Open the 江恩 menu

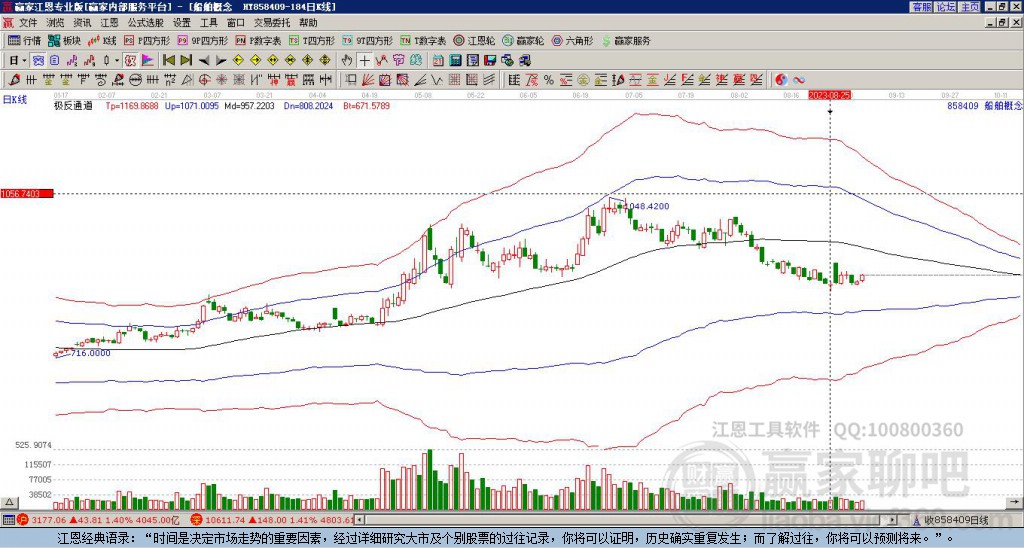point(109,23)
